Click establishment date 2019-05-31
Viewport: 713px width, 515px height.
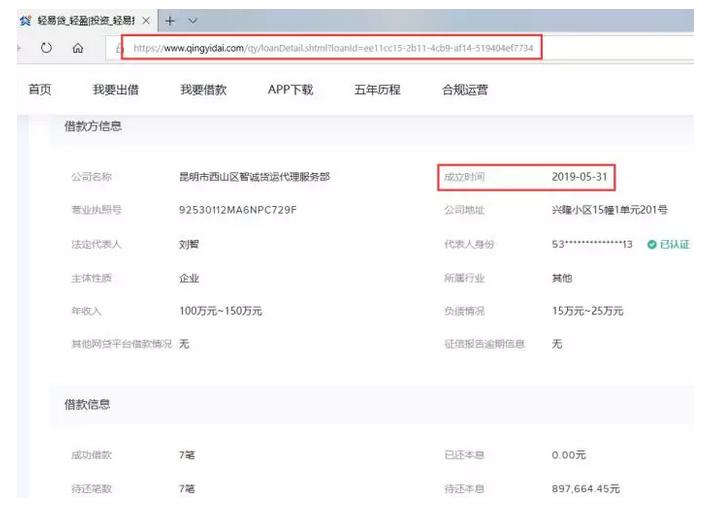click(579, 177)
